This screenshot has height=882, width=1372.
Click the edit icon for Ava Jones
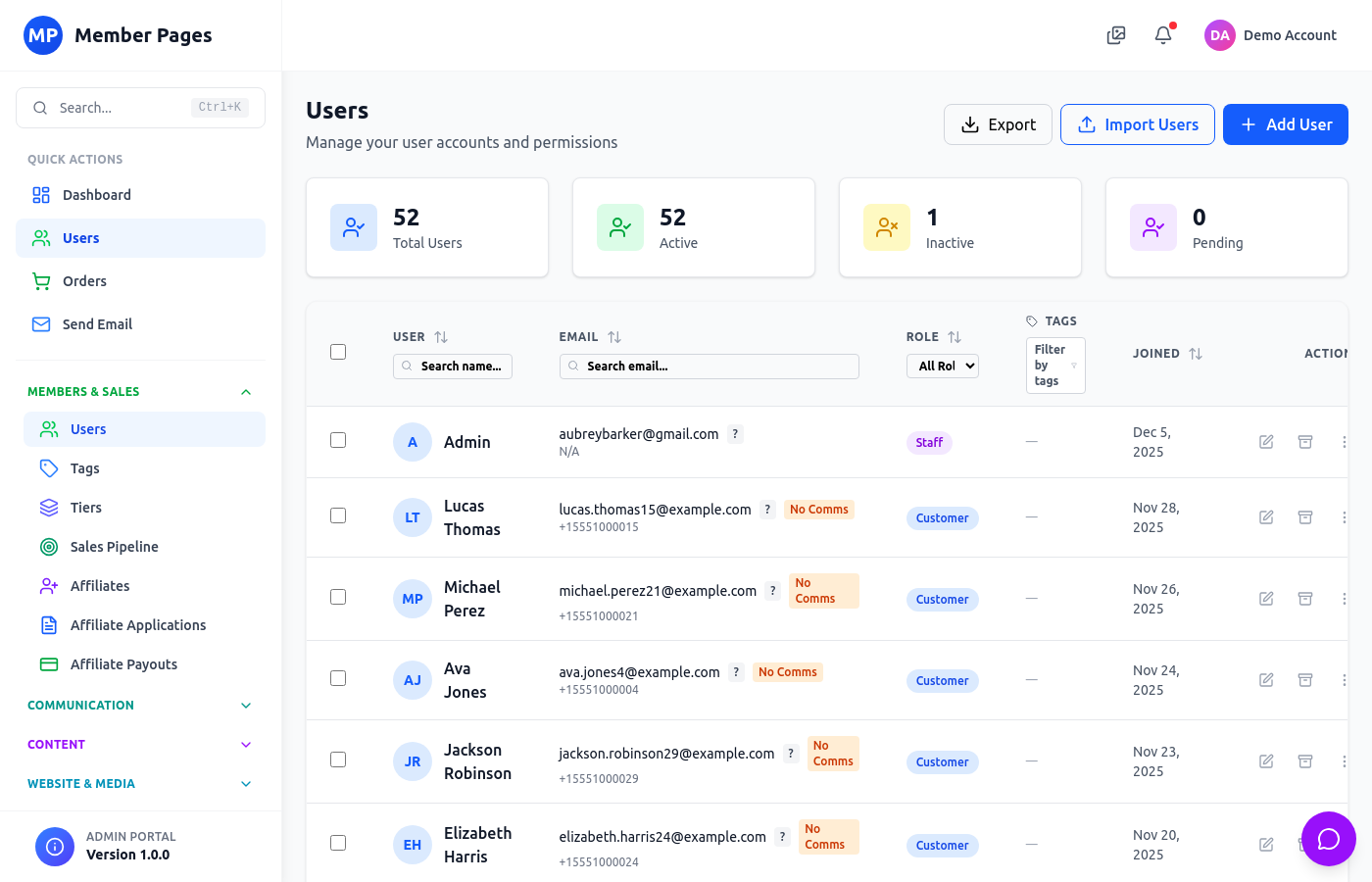pos(1266,680)
